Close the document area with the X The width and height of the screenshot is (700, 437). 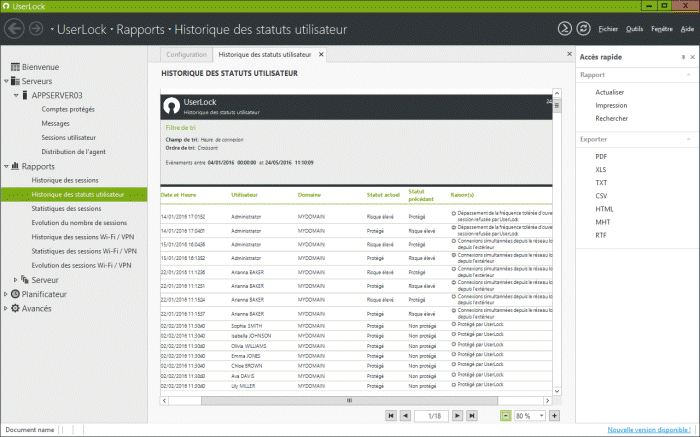click(x=569, y=54)
